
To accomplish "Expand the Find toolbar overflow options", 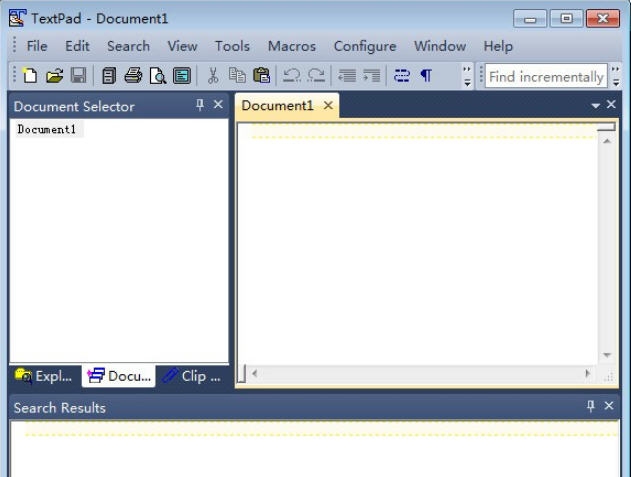I will [616, 76].
